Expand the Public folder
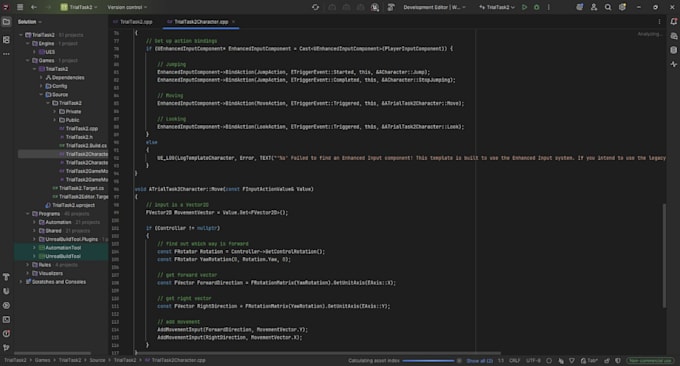Image resolution: width=680 pixels, height=366 pixels. pyautogui.click(x=55, y=120)
